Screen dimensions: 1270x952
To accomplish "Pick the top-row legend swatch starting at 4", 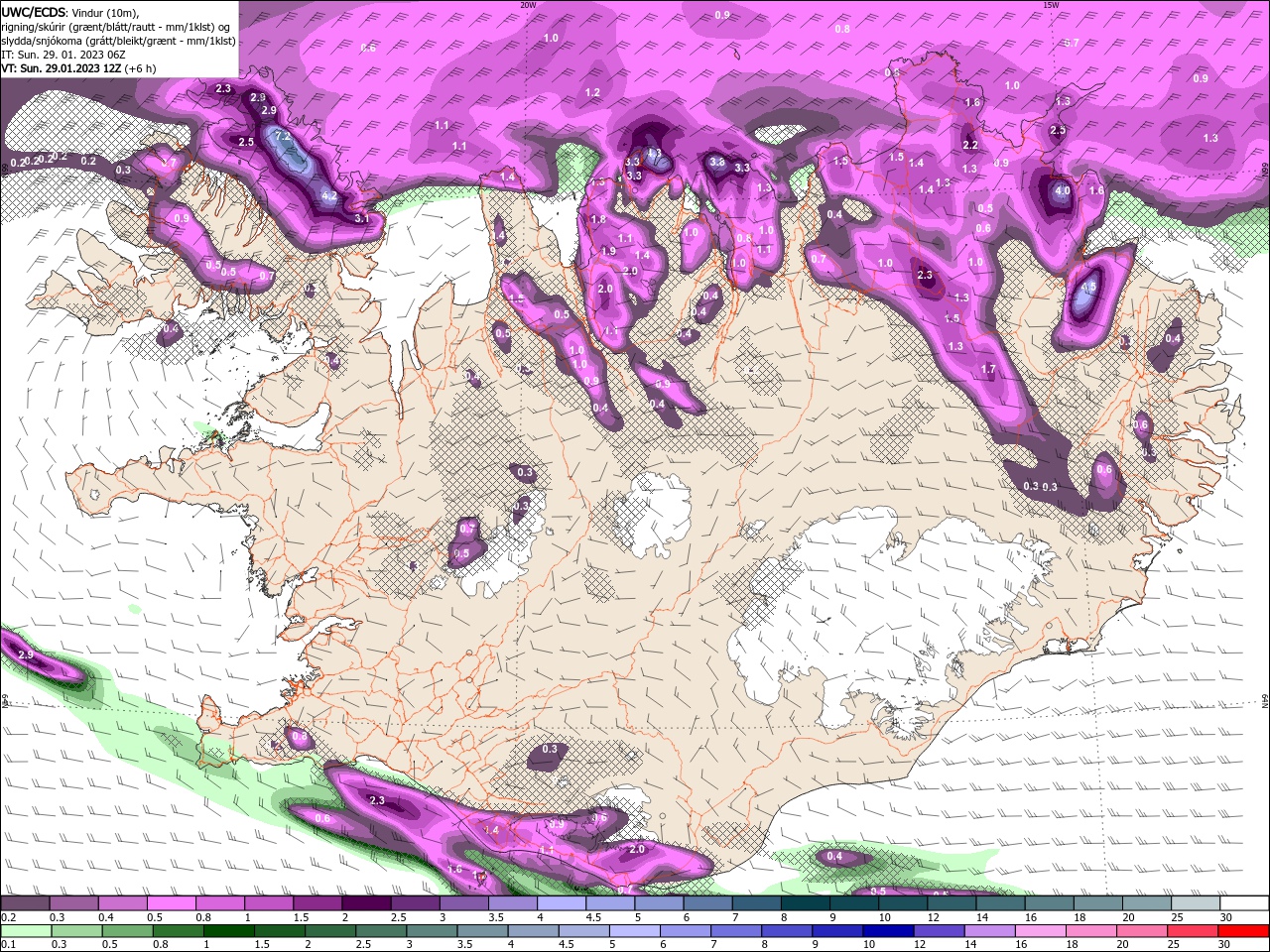I will pos(562,902).
